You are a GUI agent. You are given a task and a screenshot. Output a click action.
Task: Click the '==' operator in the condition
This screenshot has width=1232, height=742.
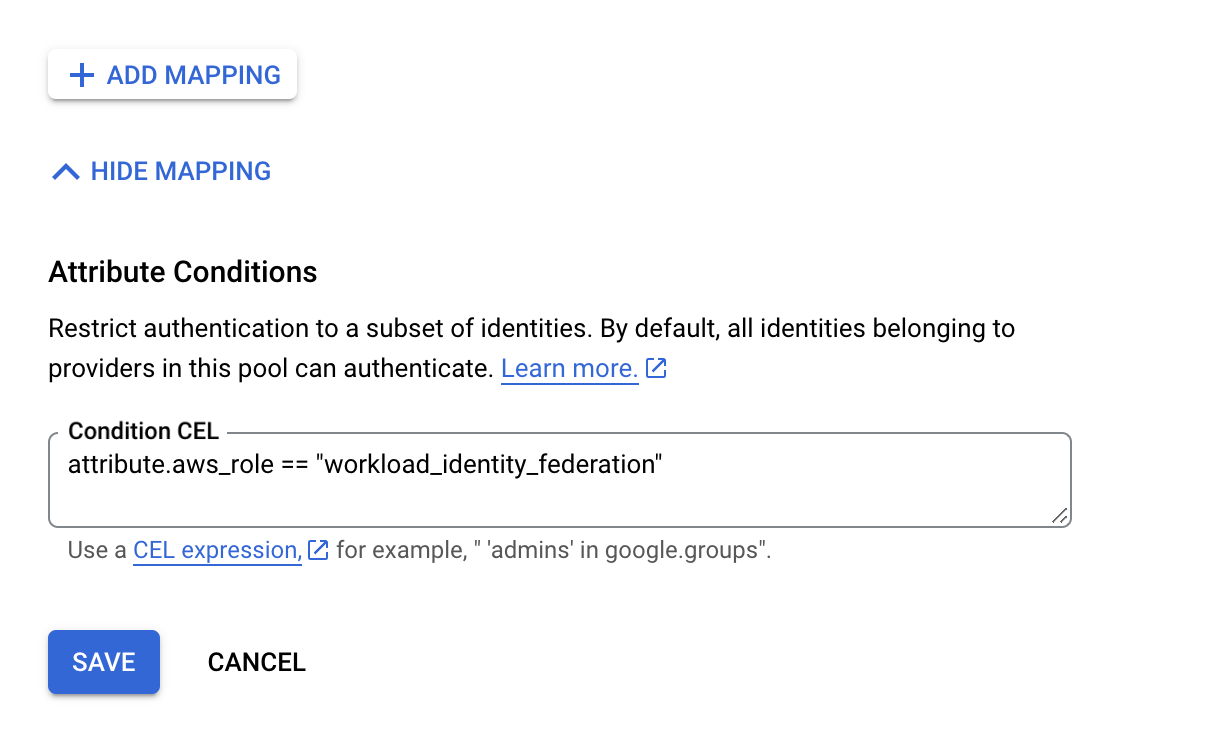pyautogui.click(x=294, y=465)
